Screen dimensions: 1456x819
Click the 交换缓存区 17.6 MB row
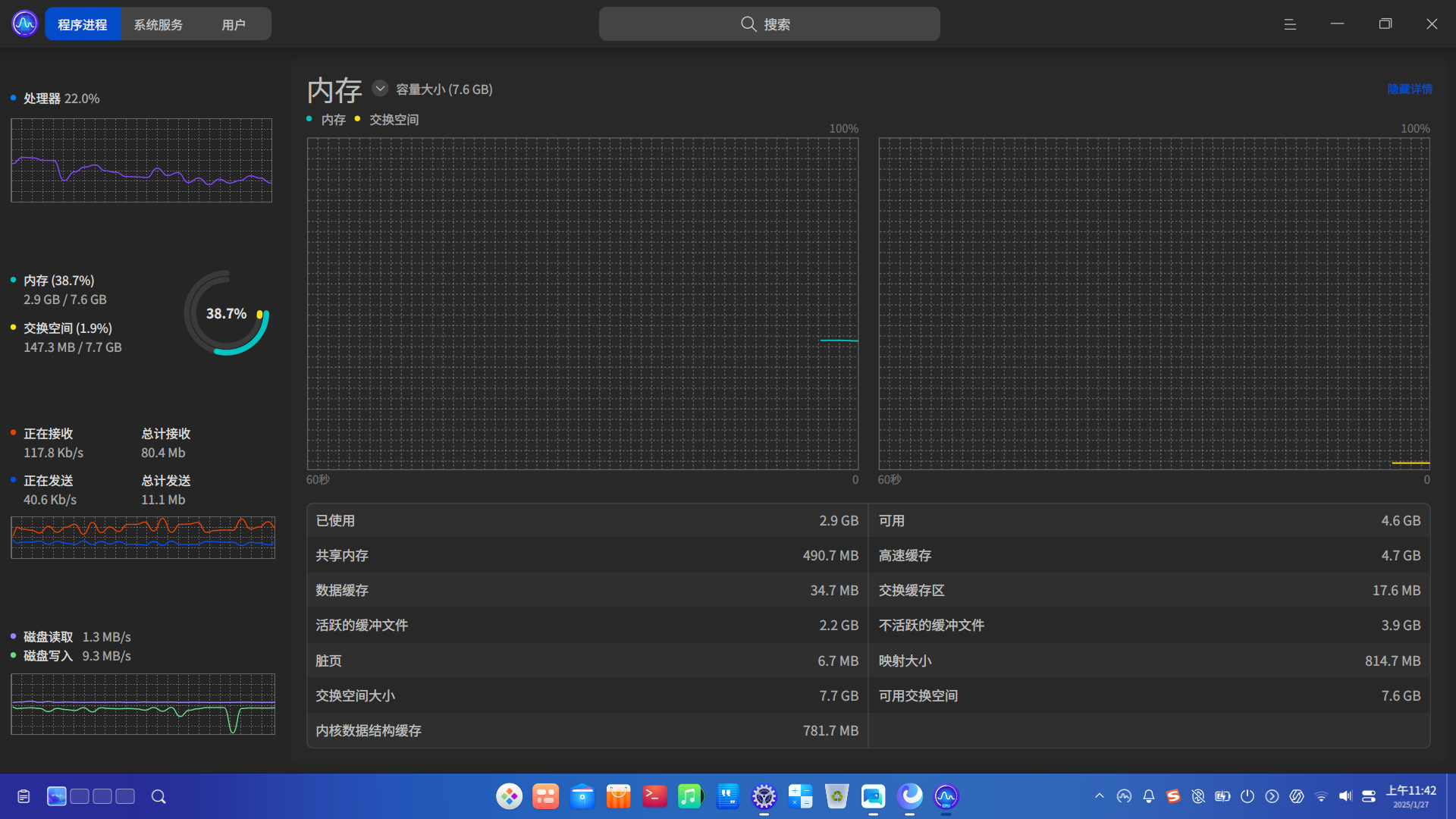[x=1150, y=590]
